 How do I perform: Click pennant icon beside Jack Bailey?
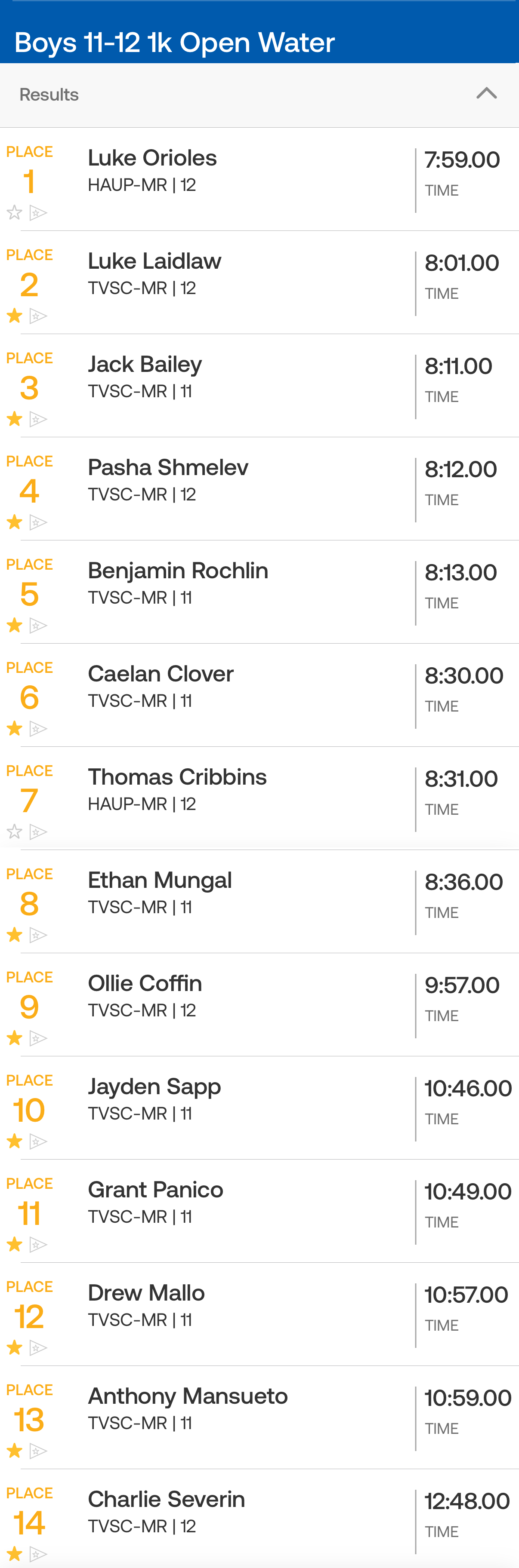pyautogui.click(x=38, y=419)
